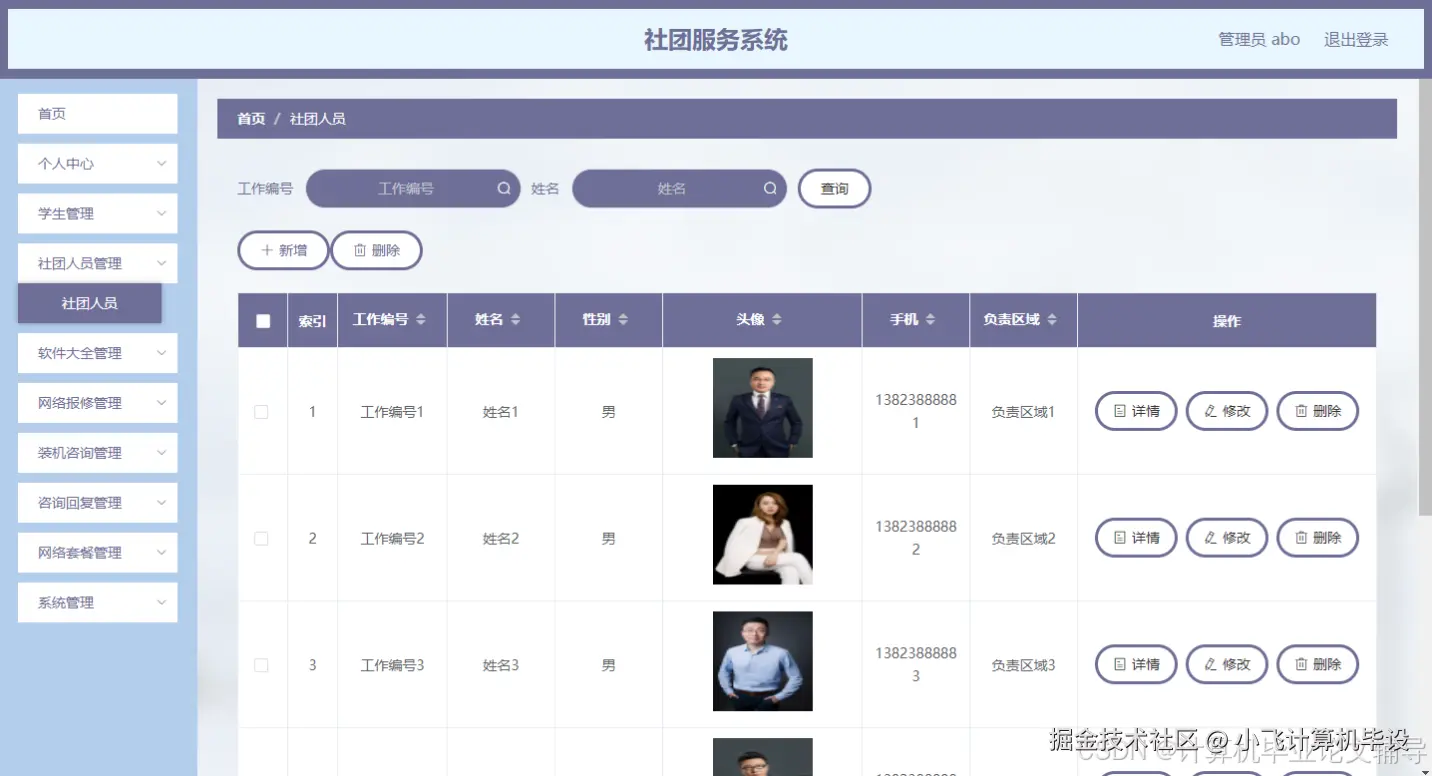
Task: Log out via 退出登录
Action: tap(1356, 40)
